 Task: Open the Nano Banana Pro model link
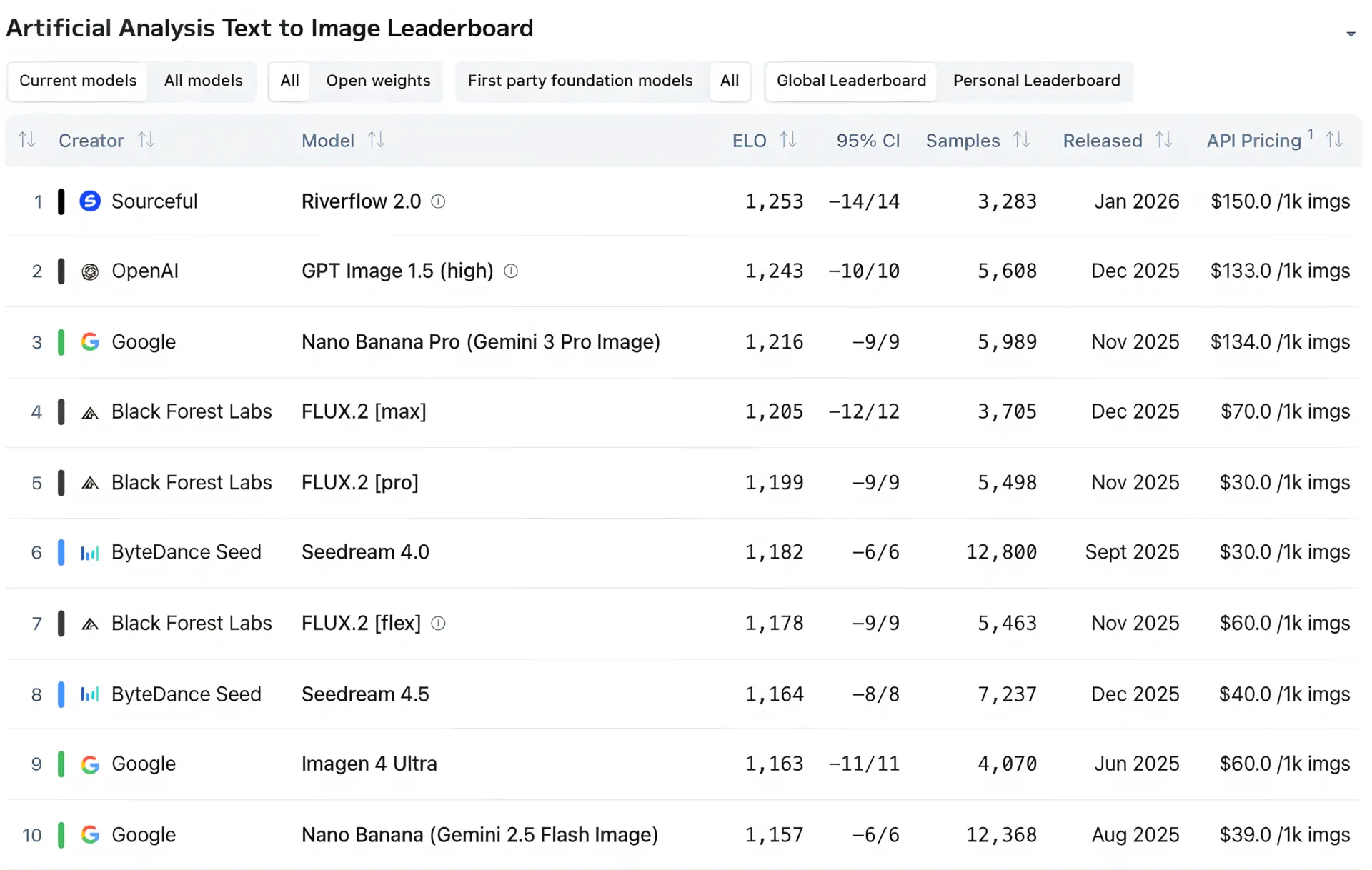480,342
